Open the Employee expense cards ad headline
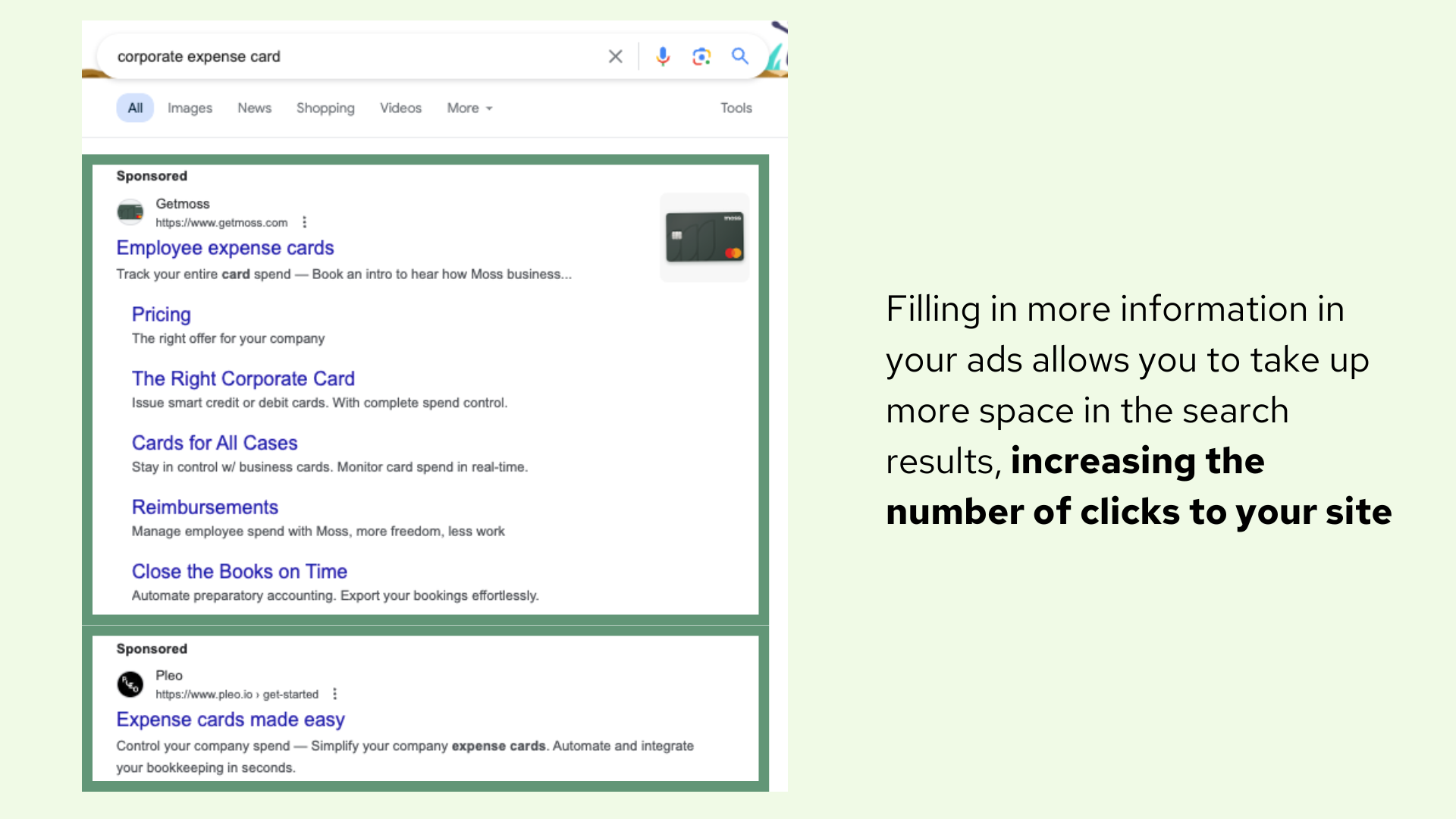1456x819 pixels. click(225, 248)
